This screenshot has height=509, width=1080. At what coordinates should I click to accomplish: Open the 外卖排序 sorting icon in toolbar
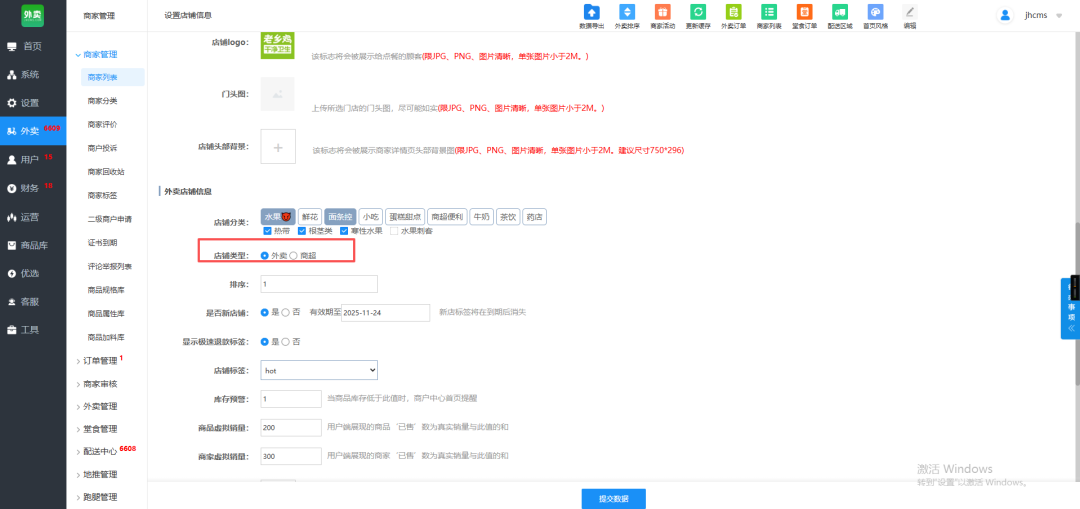pos(627,13)
